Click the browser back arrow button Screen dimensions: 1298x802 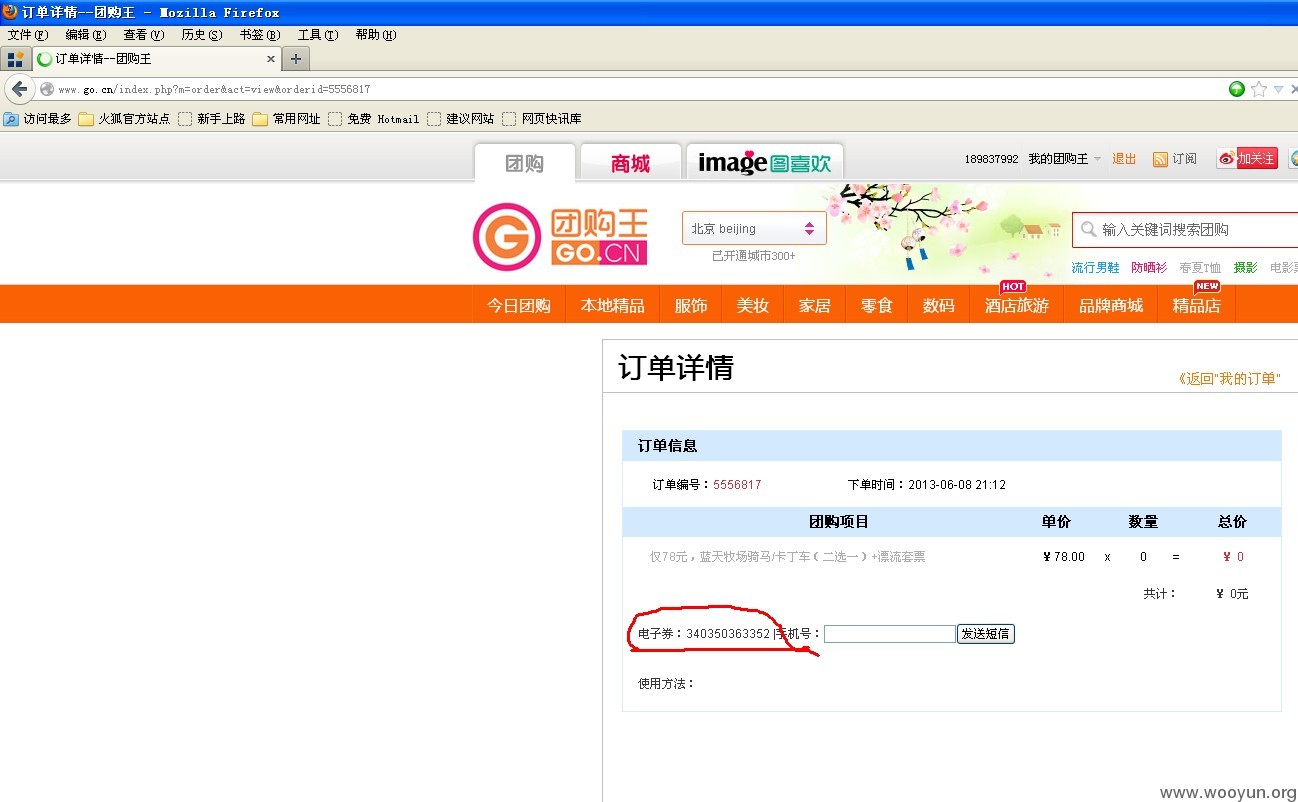tap(19, 89)
